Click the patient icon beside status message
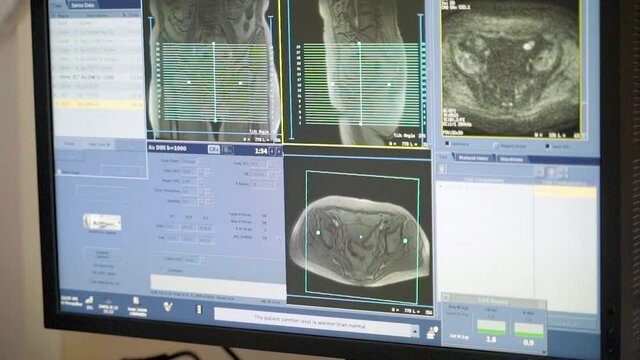This screenshot has height=360, width=640. coord(432,333)
